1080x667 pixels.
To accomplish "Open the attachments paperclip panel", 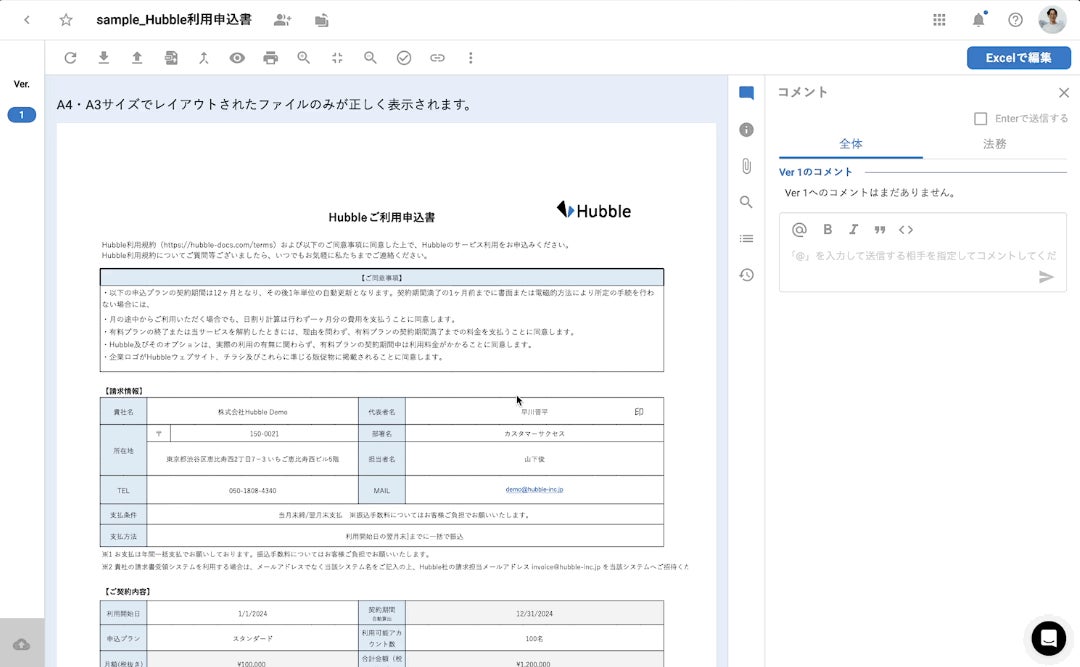I will 746,166.
